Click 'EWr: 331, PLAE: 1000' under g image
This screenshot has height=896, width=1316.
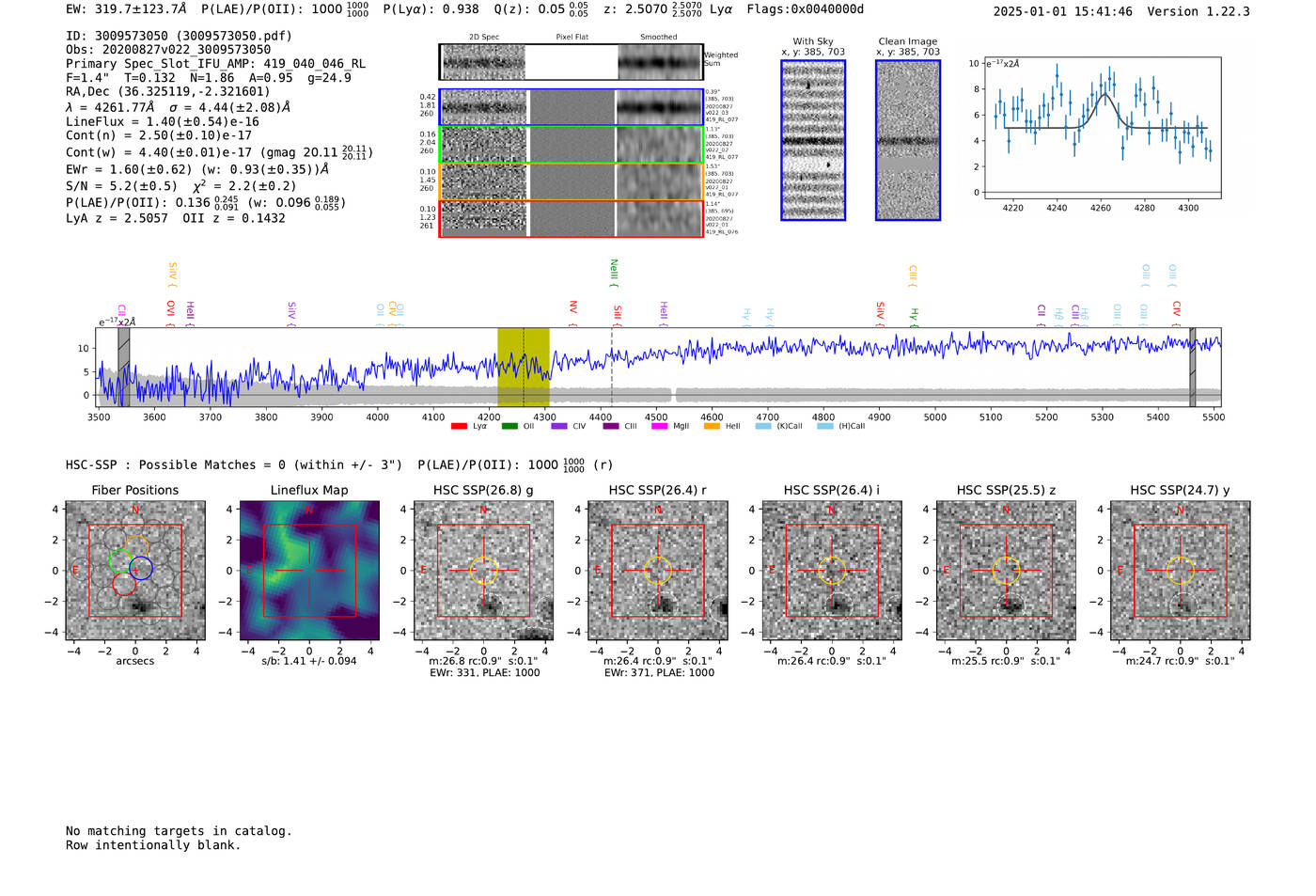(x=484, y=673)
